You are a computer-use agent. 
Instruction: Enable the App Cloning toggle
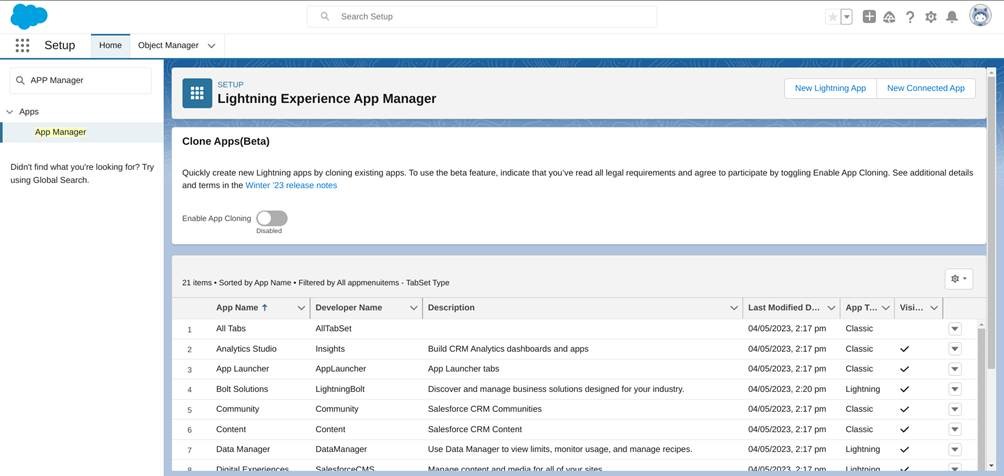(x=271, y=218)
